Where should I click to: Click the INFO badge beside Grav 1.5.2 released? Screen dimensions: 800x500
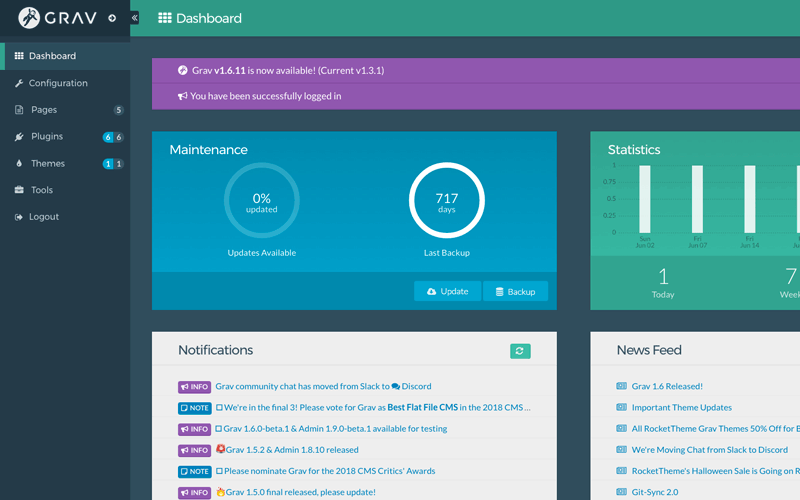pos(194,451)
